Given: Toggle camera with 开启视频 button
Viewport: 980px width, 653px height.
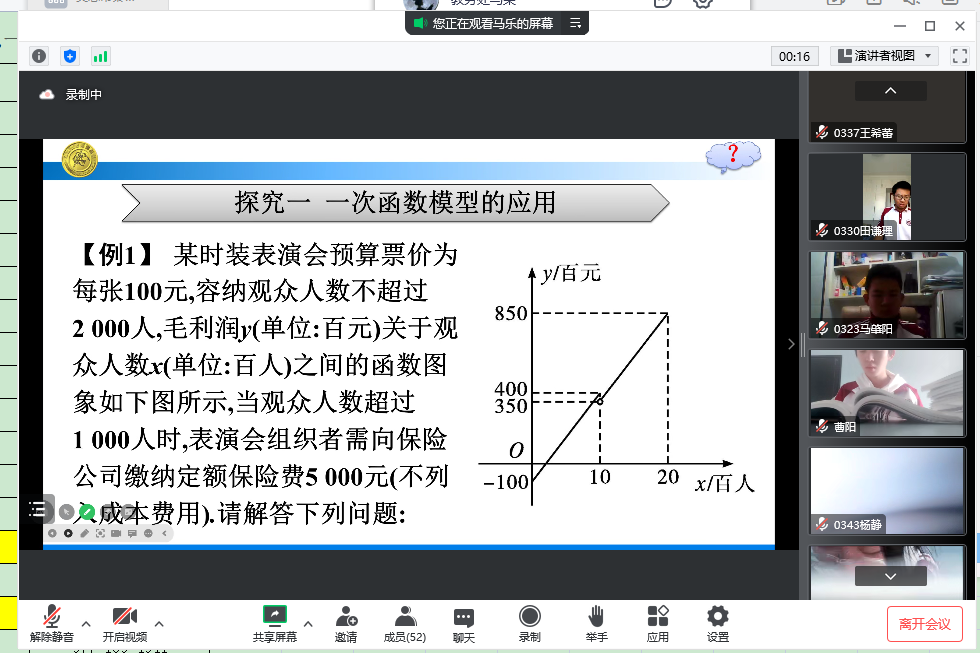Looking at the screenshot, I should tap(124, 623).
